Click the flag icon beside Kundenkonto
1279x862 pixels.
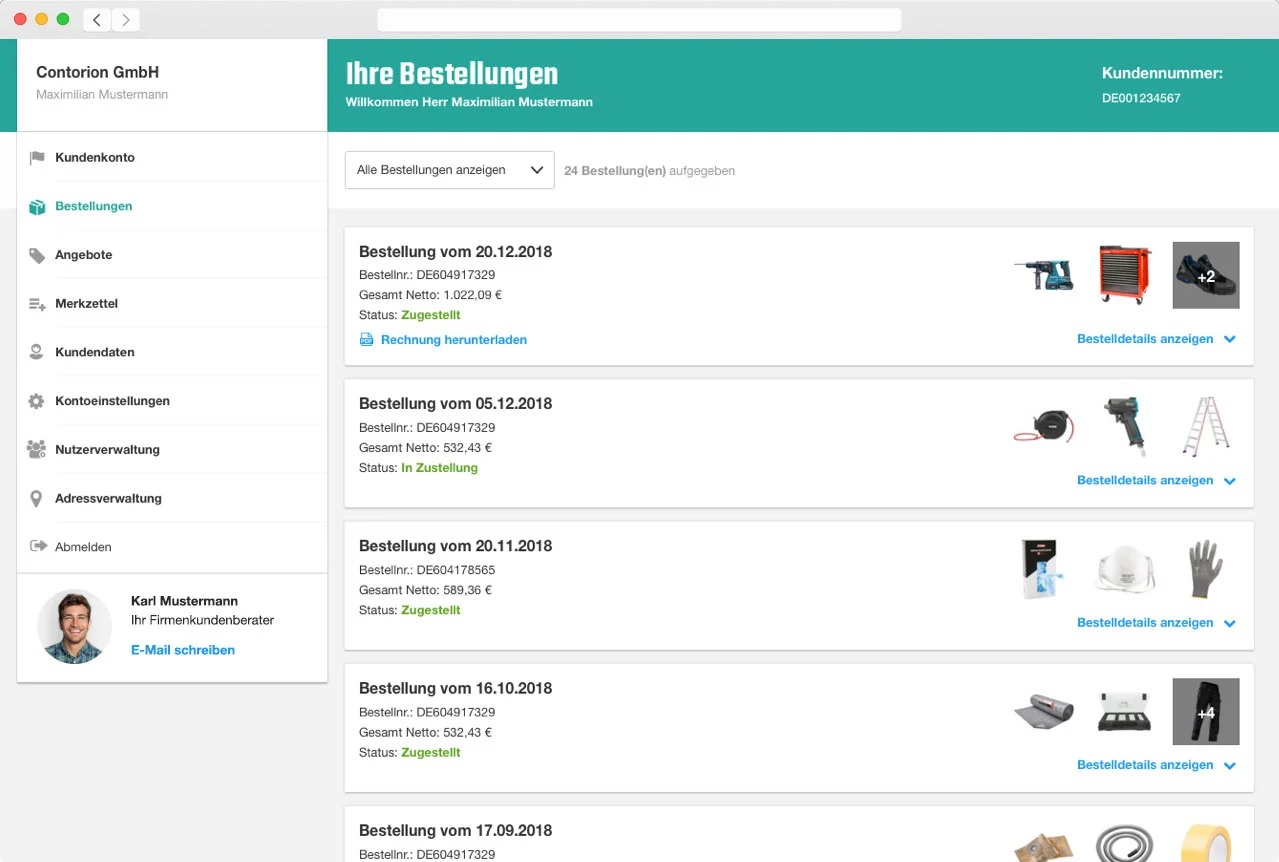(37, 158)
